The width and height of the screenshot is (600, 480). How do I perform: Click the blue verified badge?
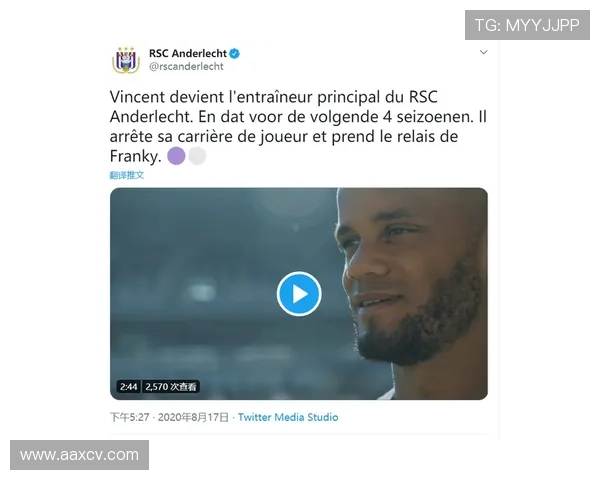pyautogui.click(x=234, y=53)
